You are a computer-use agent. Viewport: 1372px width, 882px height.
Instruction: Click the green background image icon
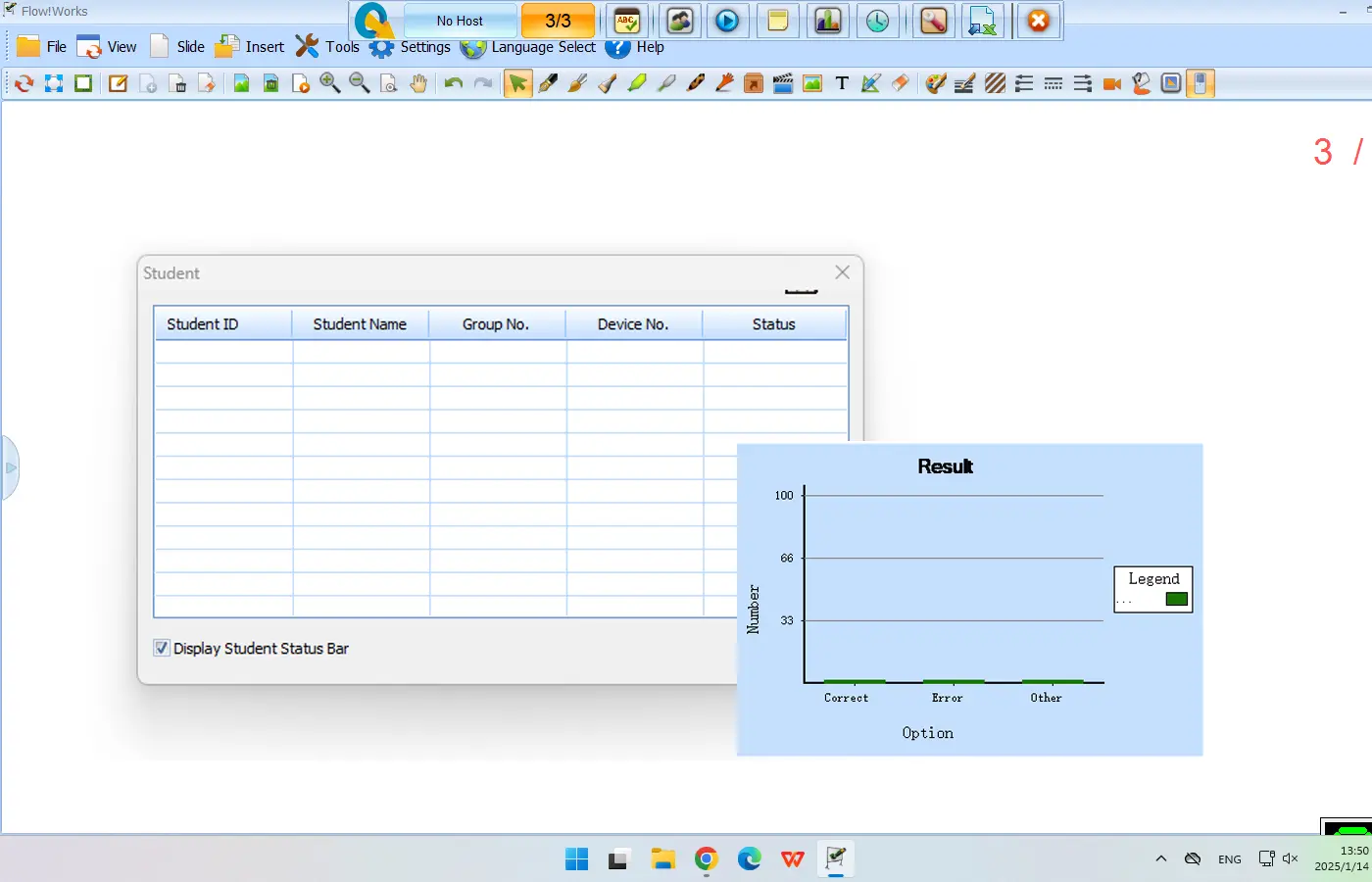click(241, 83)
